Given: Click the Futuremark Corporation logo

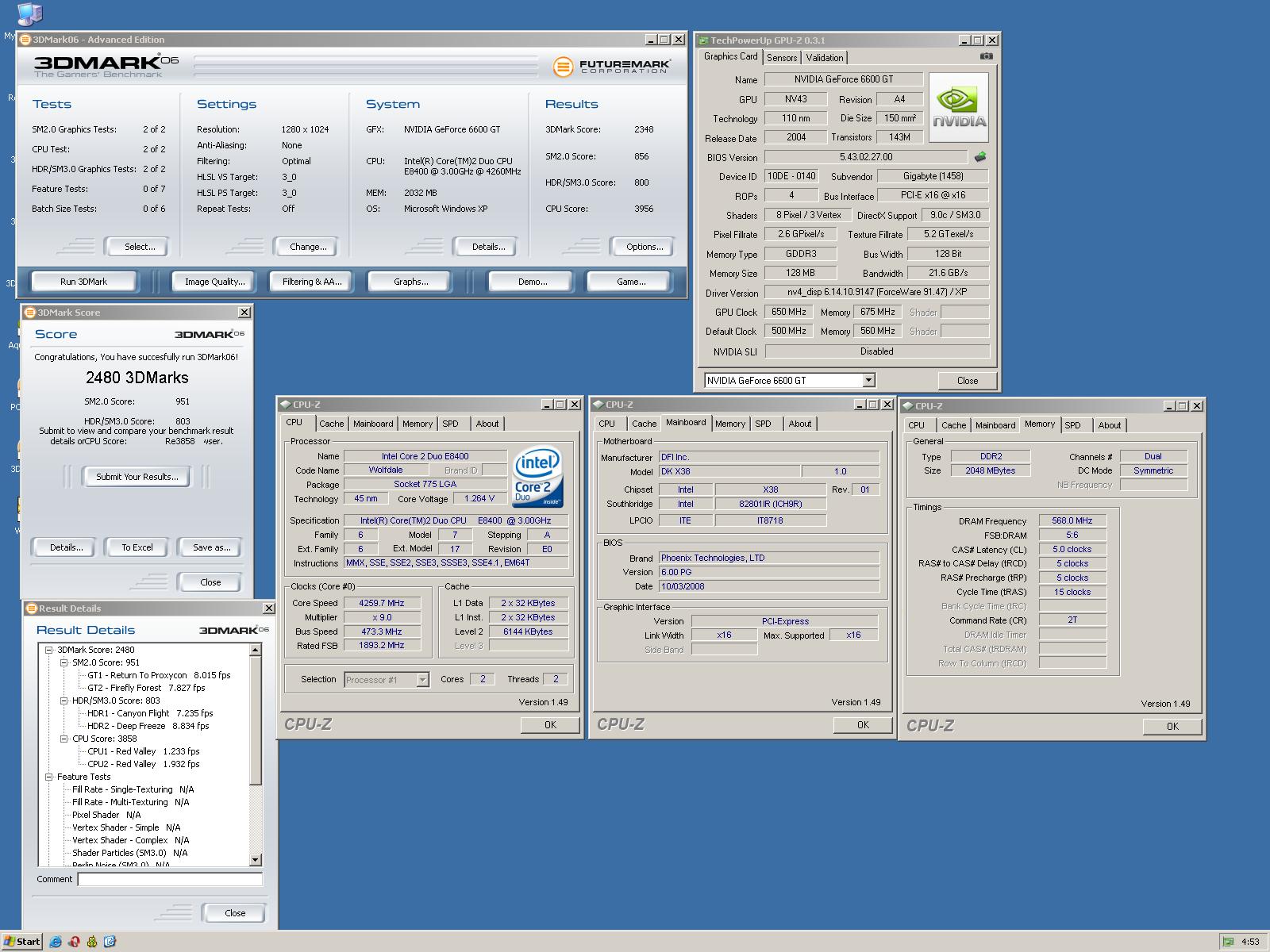Looking at the screenshot, I should 611,67.
